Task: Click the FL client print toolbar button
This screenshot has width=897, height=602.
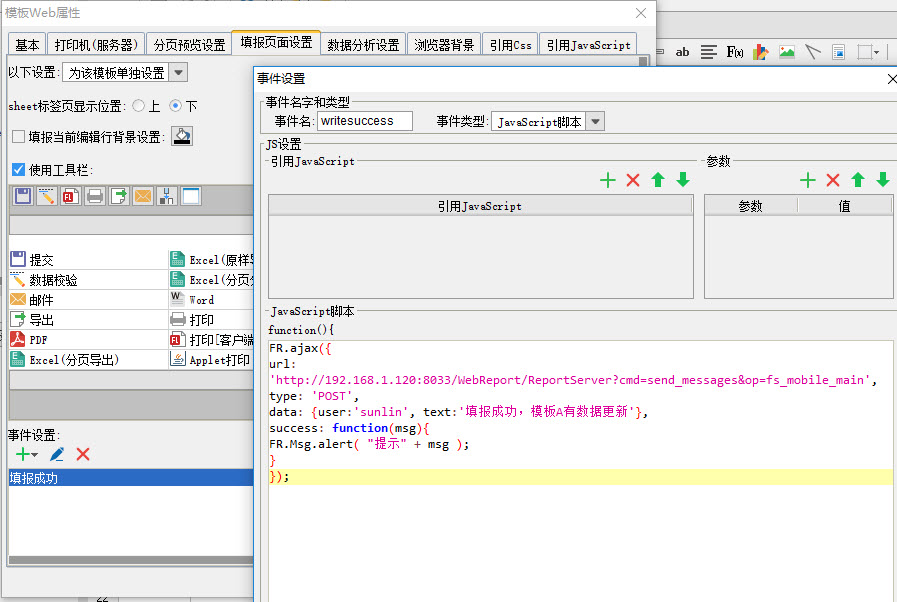Action: (71, 196)
